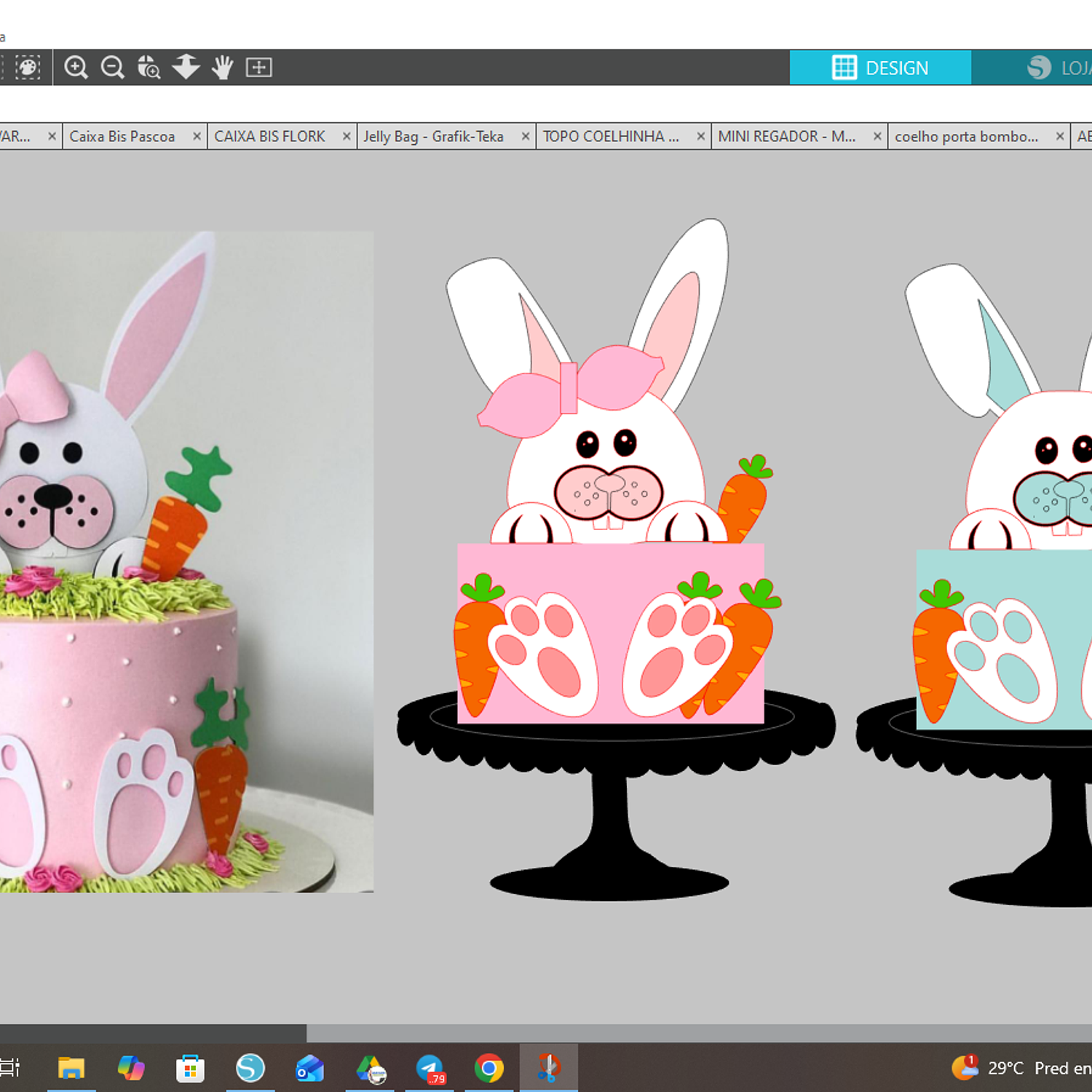1092x1092 pixels.
Task: Switch to the DESIGN workspace tab
Action: click(x=880, y=68)
